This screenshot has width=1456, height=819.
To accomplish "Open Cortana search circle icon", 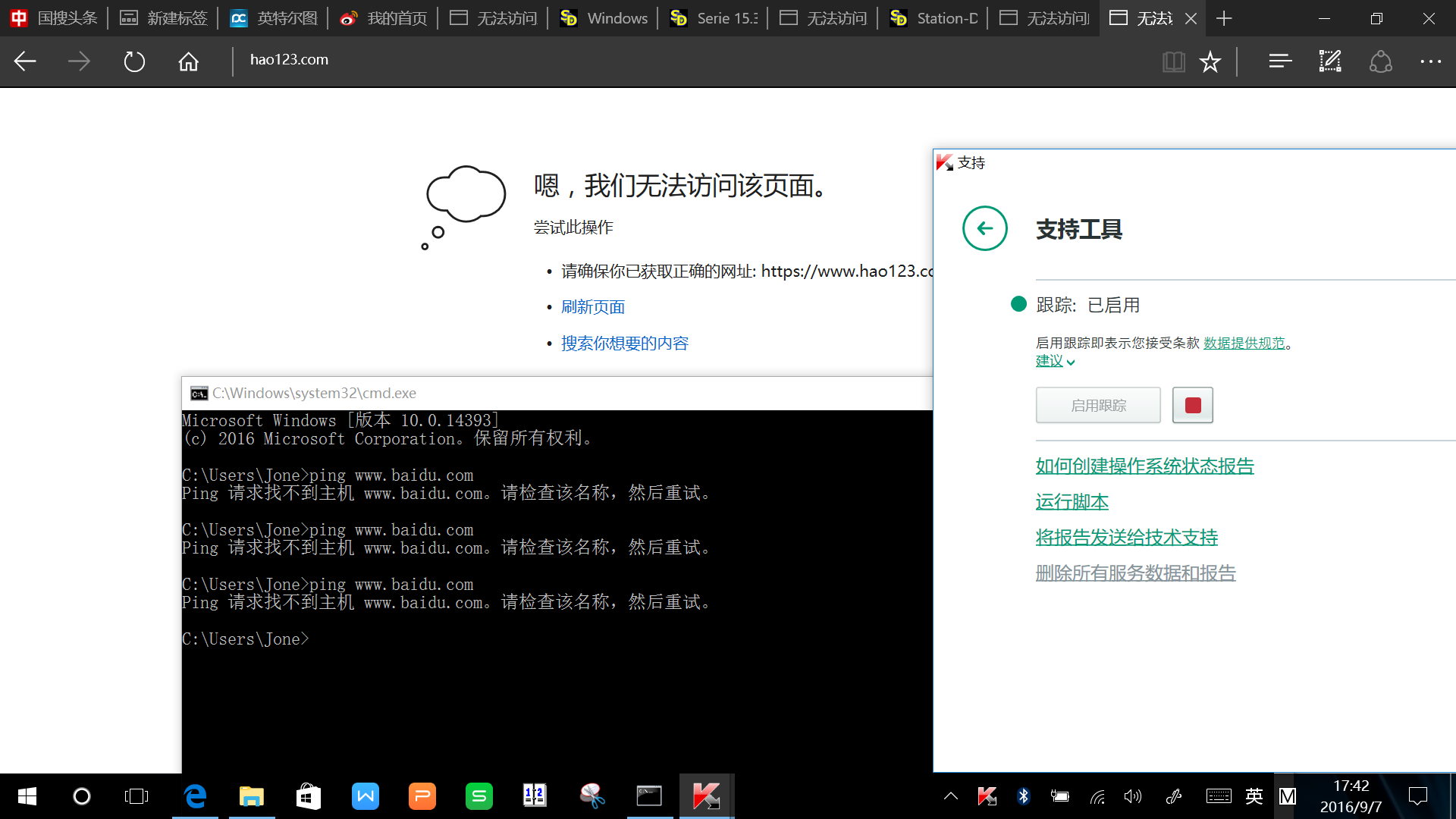I will pos(81,796).
